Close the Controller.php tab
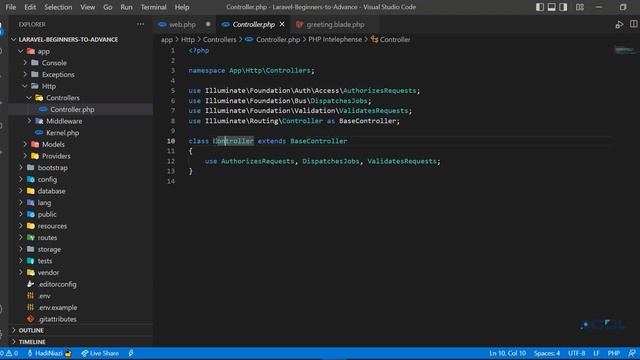The height and width of the screenshot is (360, 640). [282, 24]
